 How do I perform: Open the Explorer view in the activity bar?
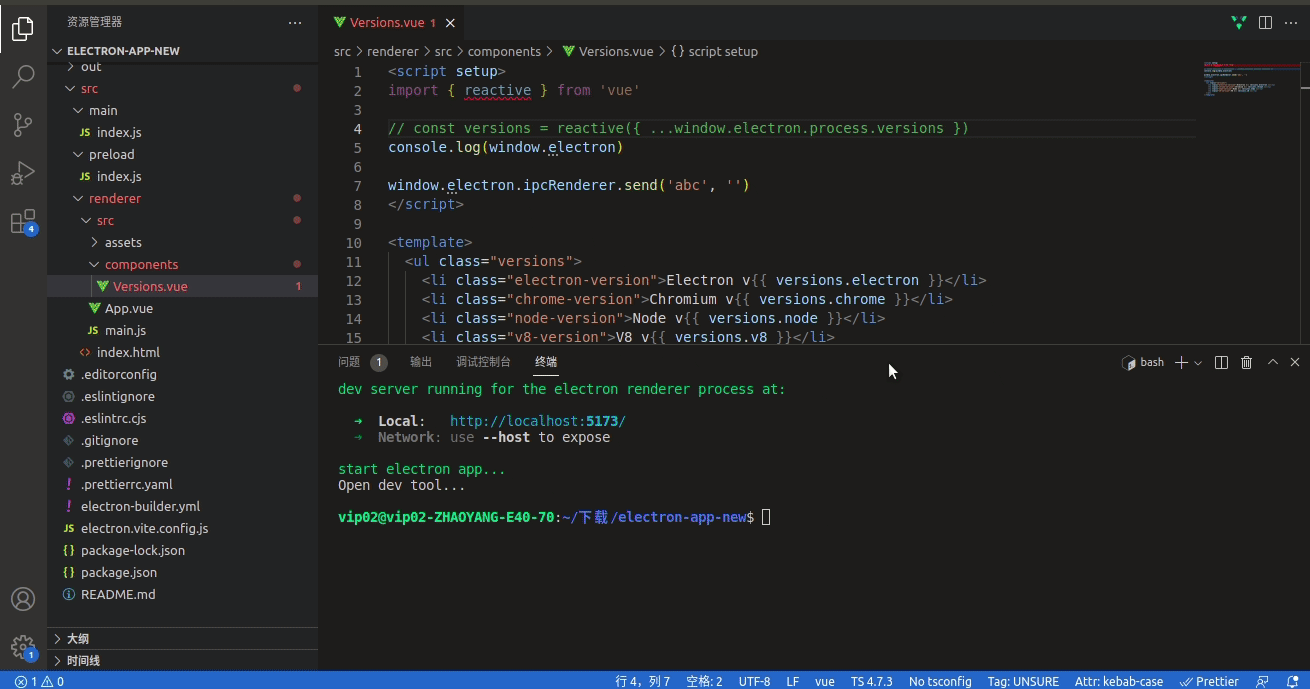[x=24, y=30]
